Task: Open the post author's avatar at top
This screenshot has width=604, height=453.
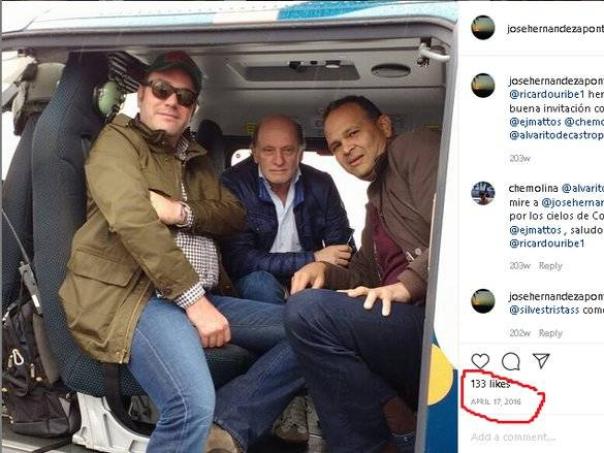Action: [x=483, y=28]
